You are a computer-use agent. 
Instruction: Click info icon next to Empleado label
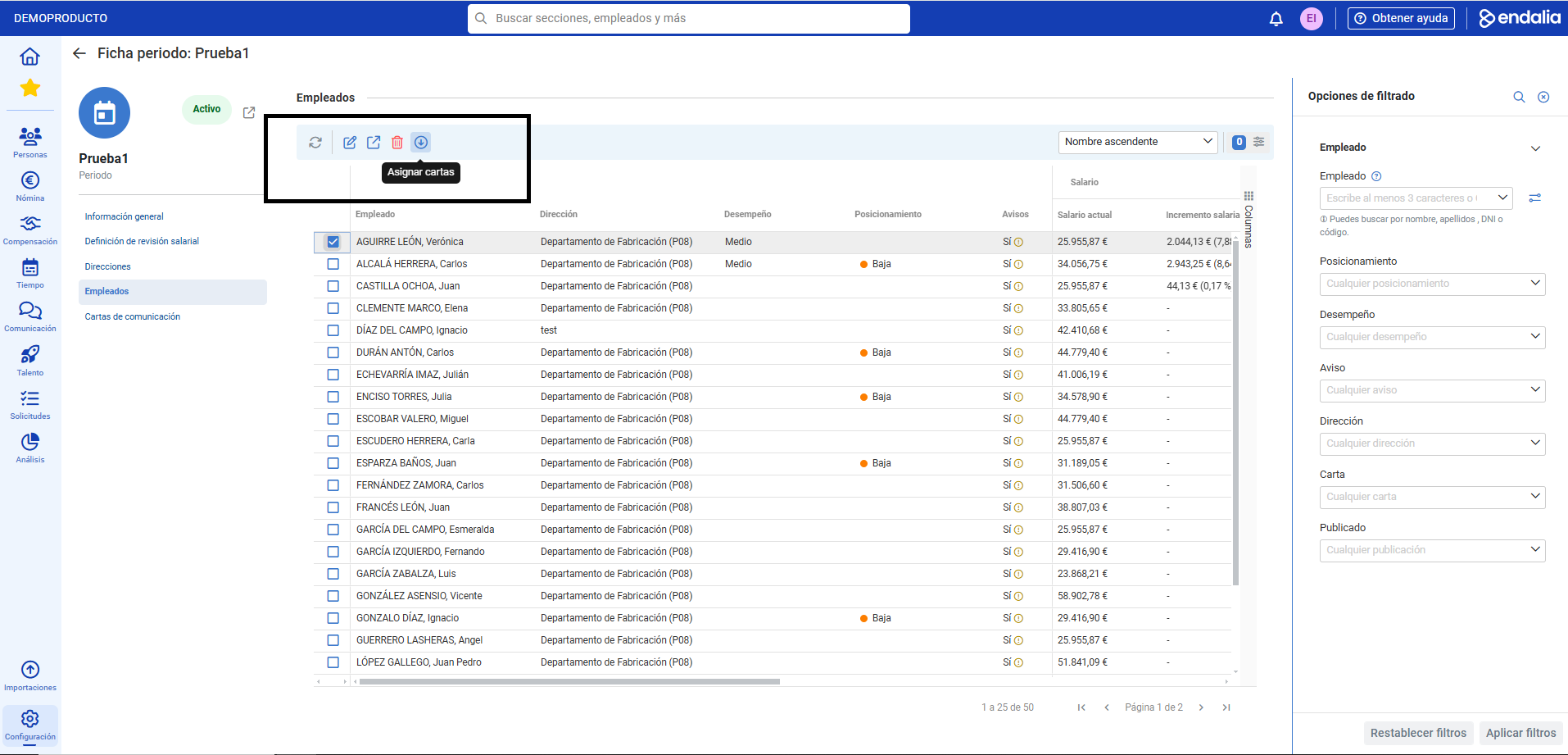(x=1376, y=176)
